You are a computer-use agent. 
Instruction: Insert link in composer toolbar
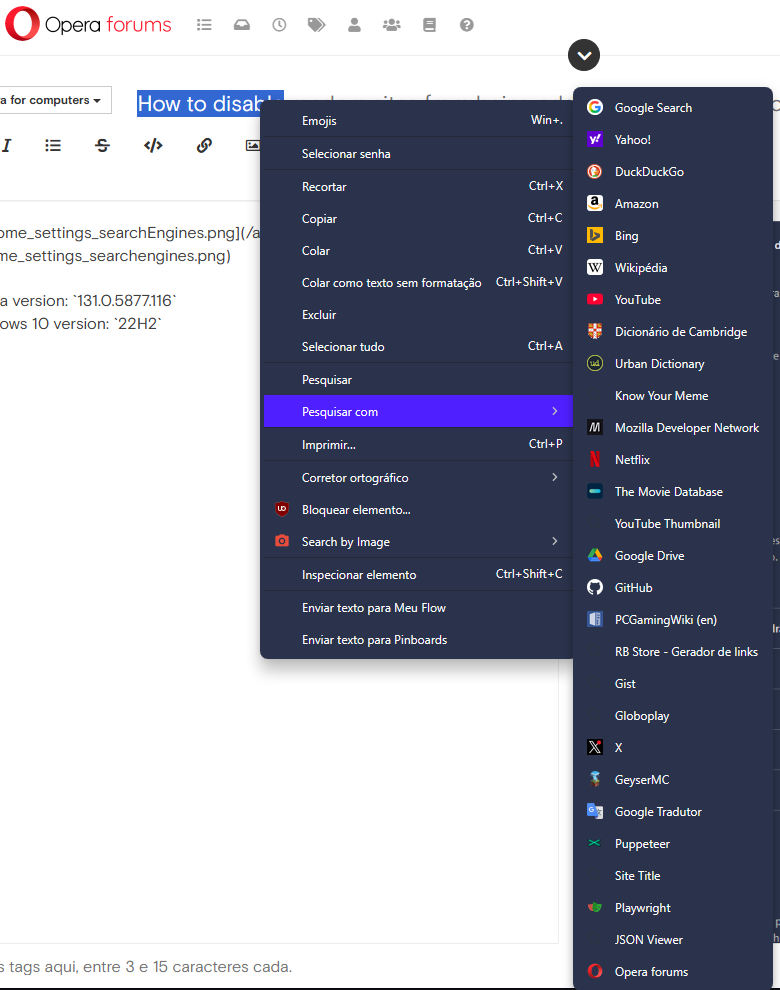point(204,145)
